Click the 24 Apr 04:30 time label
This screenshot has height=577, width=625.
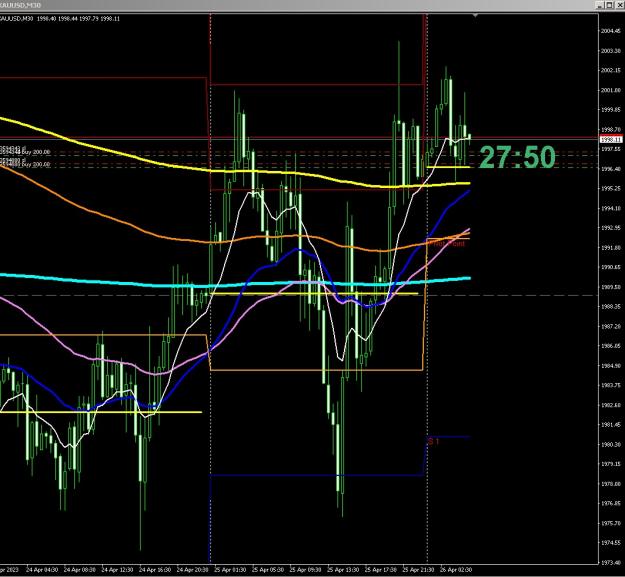(42, 570)
